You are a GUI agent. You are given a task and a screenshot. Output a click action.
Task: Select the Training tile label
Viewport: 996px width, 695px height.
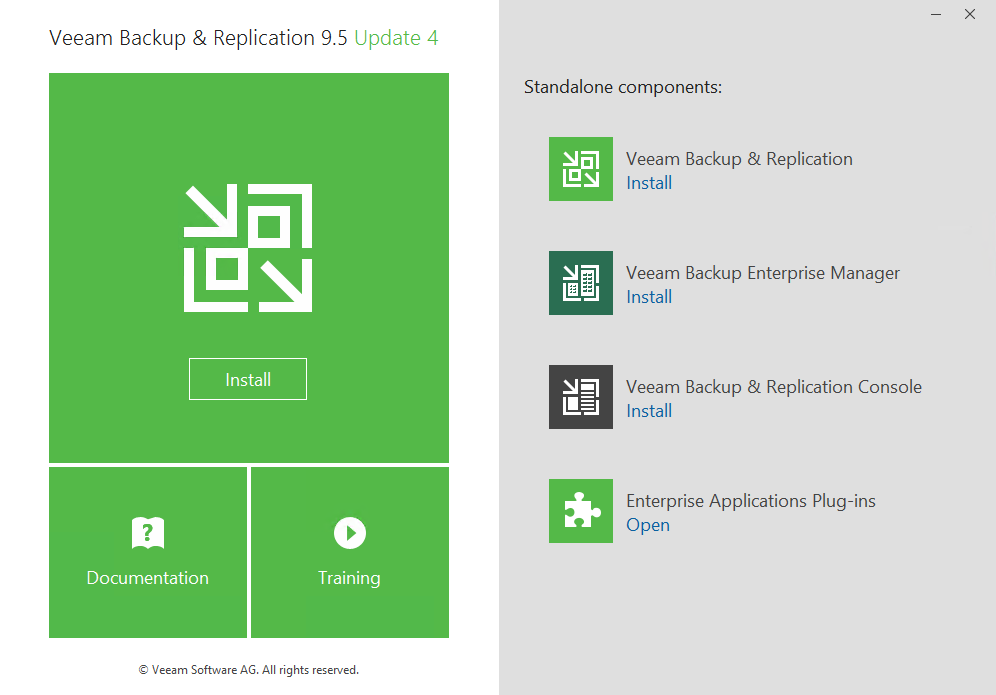pyautogui.click(x=349, y=578)
